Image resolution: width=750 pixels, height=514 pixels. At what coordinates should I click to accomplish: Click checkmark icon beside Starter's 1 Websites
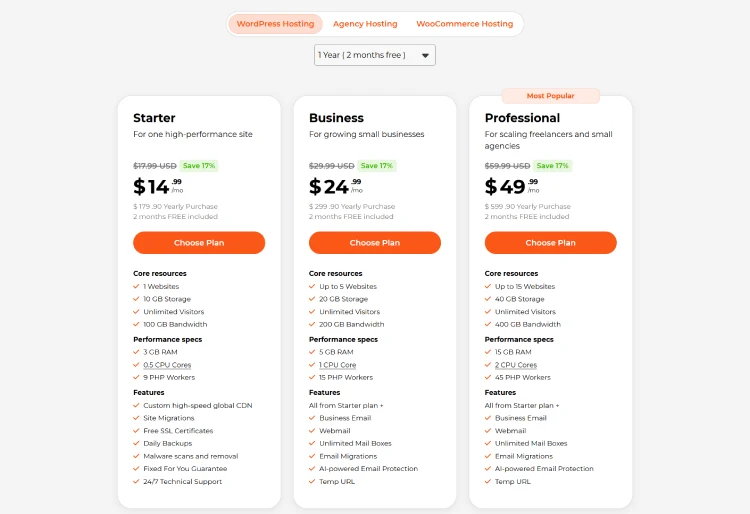click(136, 286)
